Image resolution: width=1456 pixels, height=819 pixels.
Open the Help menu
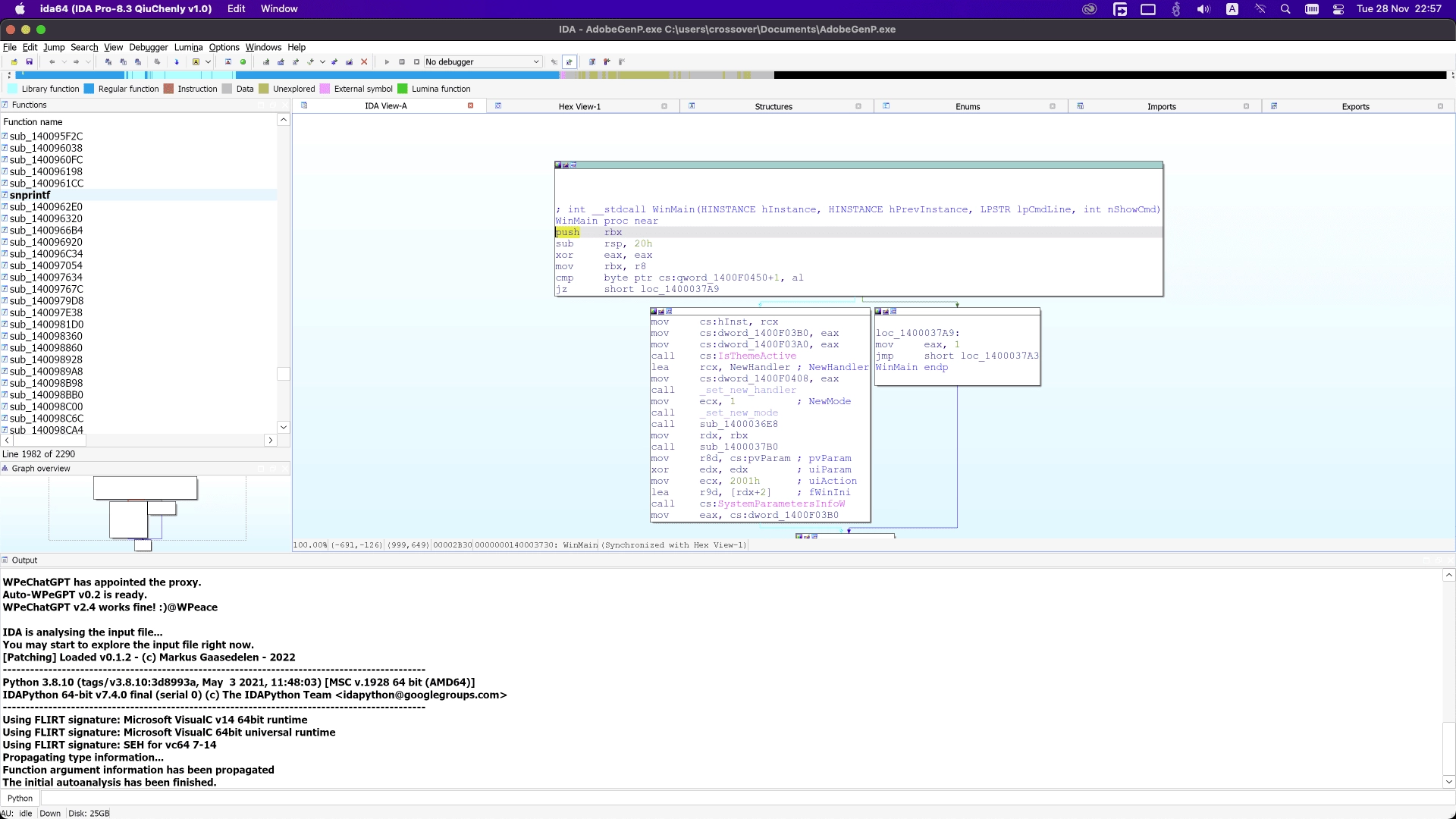coord(297,47)
